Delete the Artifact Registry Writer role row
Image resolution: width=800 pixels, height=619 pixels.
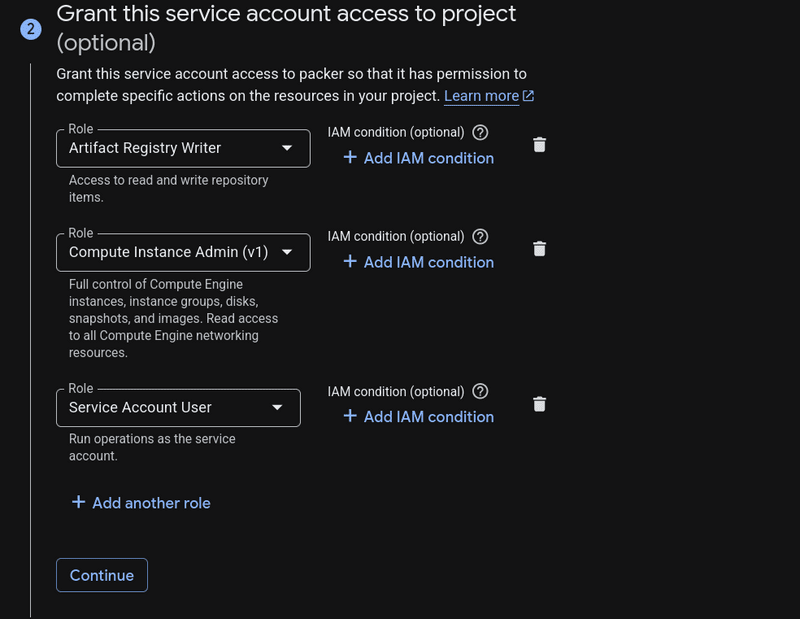[539, 145]
